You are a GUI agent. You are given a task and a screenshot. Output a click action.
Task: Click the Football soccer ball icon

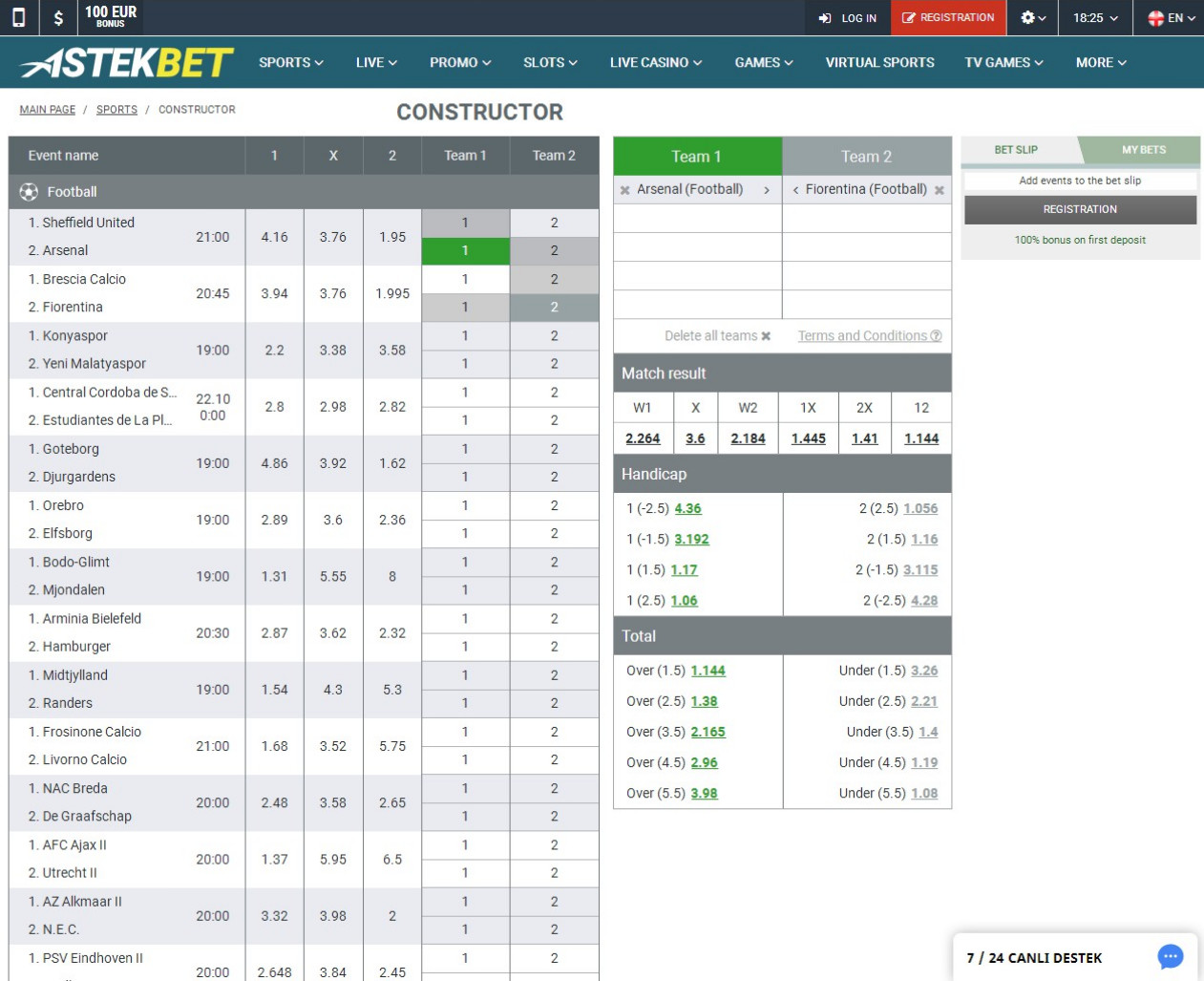click(x=29, y=192)
